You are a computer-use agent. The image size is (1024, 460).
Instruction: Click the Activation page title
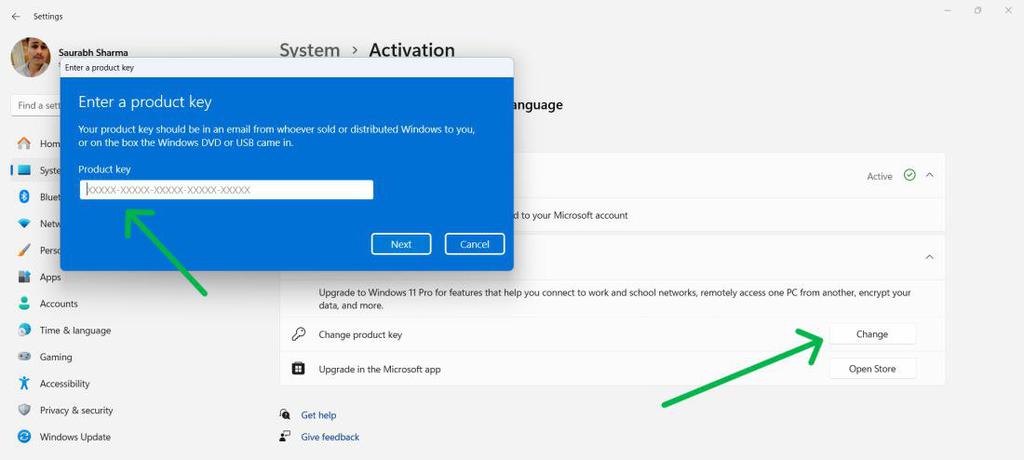[x=412, y=50]
